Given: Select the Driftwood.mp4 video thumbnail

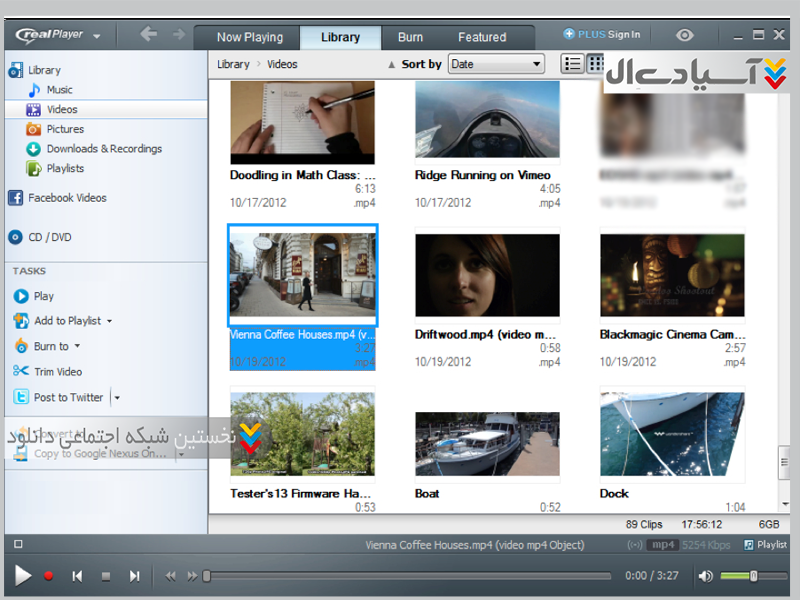Looking at the screenshot, I should point(487,276).
